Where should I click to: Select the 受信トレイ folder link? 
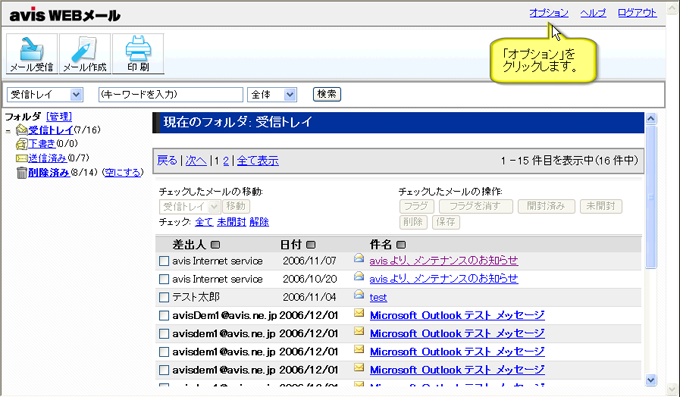click(51, 130)
